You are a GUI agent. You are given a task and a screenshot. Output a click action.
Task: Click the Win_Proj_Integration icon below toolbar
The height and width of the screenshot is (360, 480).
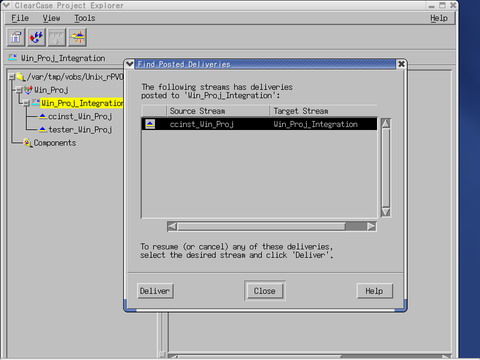(13, 58)
